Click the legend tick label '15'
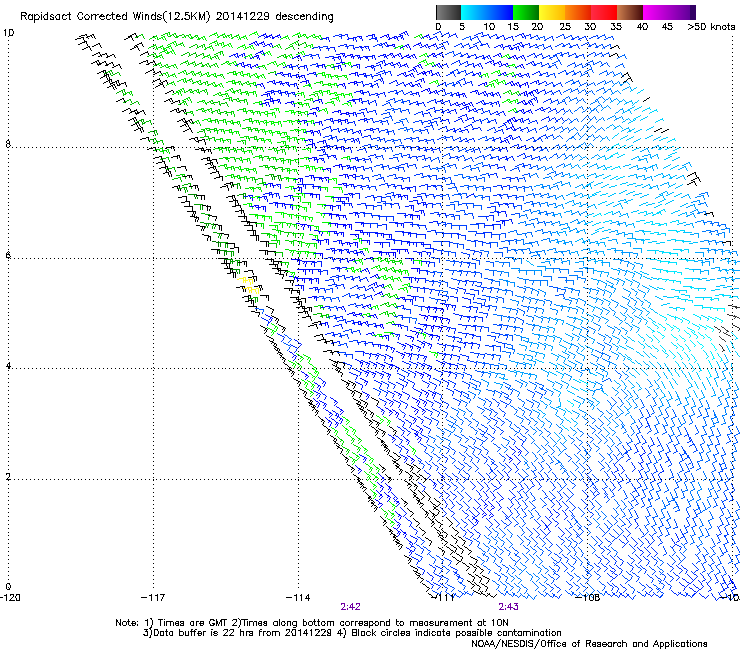Image resolution: width=740 pixels, height=650 pixels. coord(513,27)
